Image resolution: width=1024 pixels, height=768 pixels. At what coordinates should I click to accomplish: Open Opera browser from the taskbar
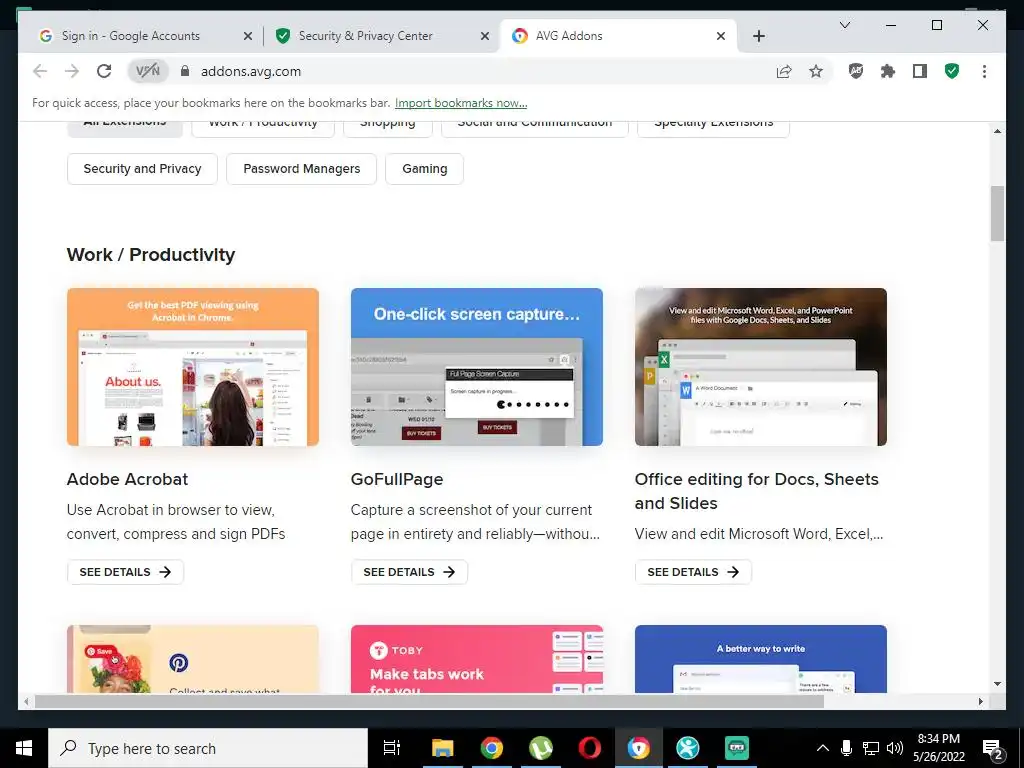[x=590, y=748]
